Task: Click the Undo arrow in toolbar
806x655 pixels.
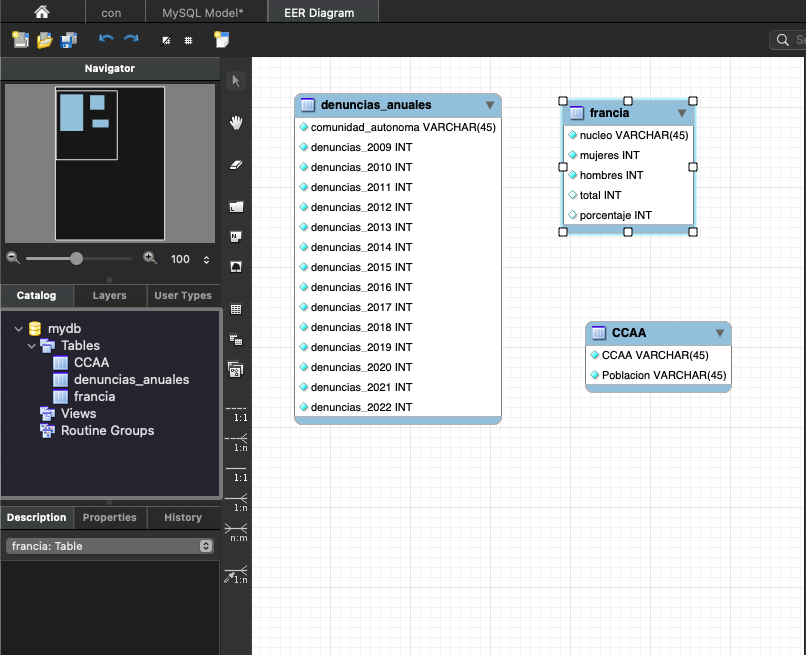Action: click(x=106, y=40)
